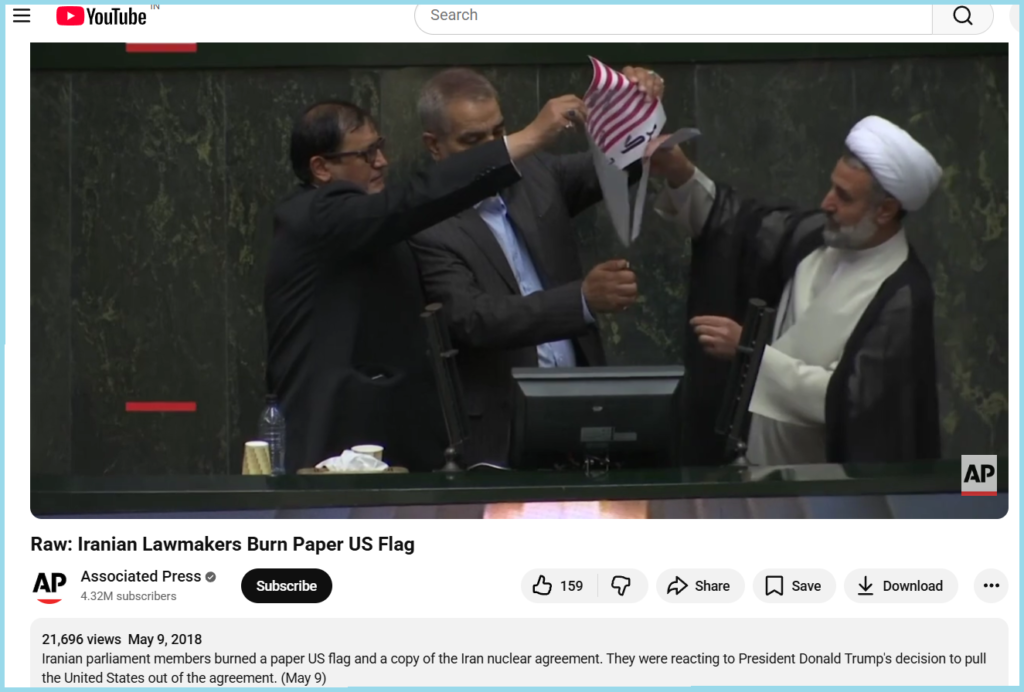This screenshot has height=692, width=1024.
Task: Open the hamburger guide menu
Action: (22, 16)
